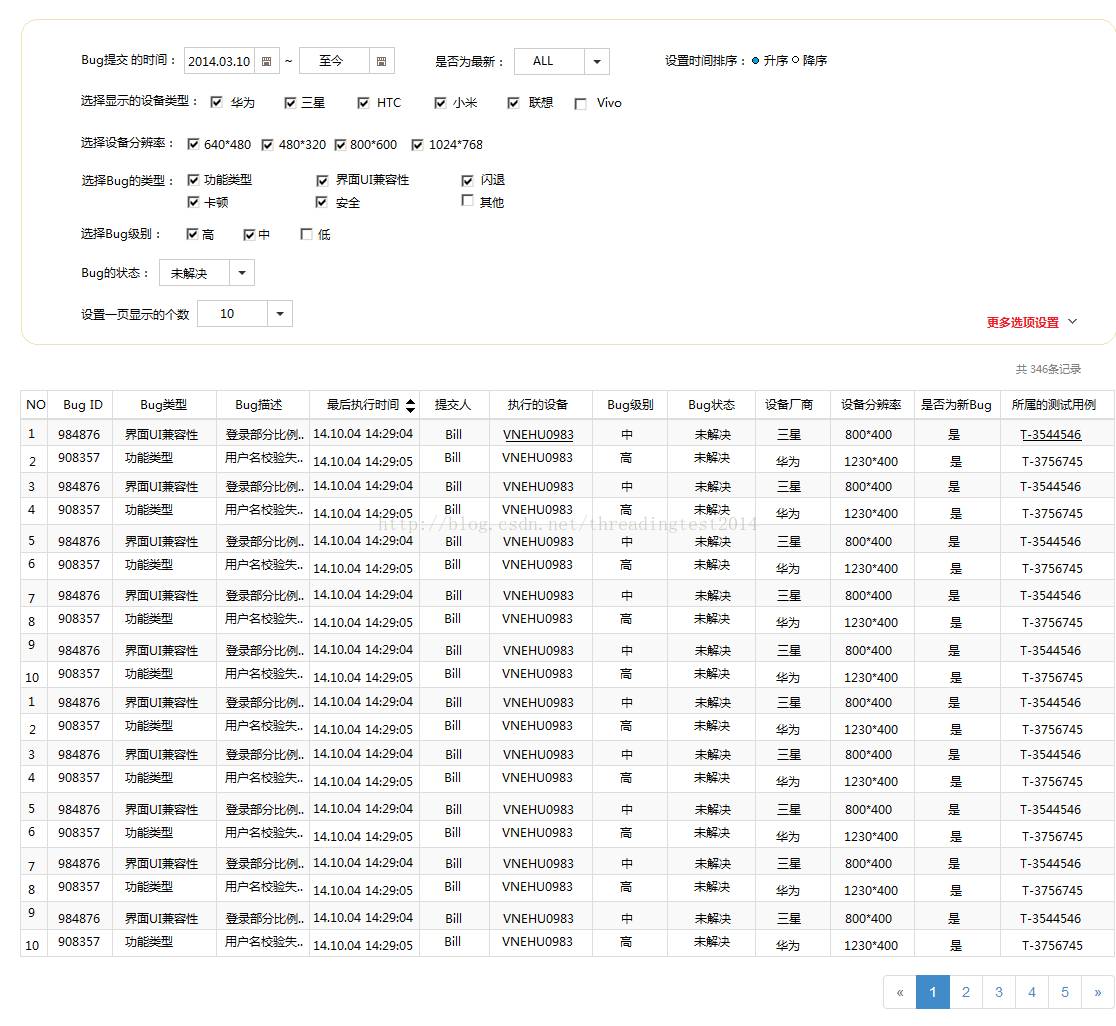Click the Bug级别 column header
1116x1026 pixels.
tap(630, 405)
